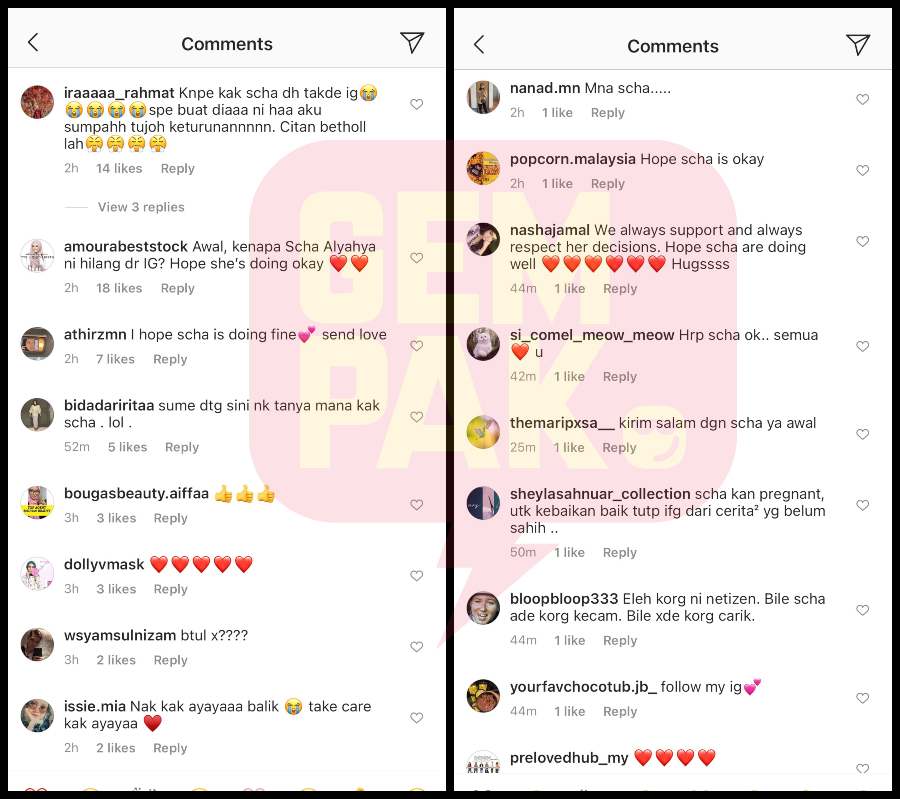This screenshot has width=900, height=799.
Task: Reply to themaripxsa__ comment
Action: coord(619,448)
